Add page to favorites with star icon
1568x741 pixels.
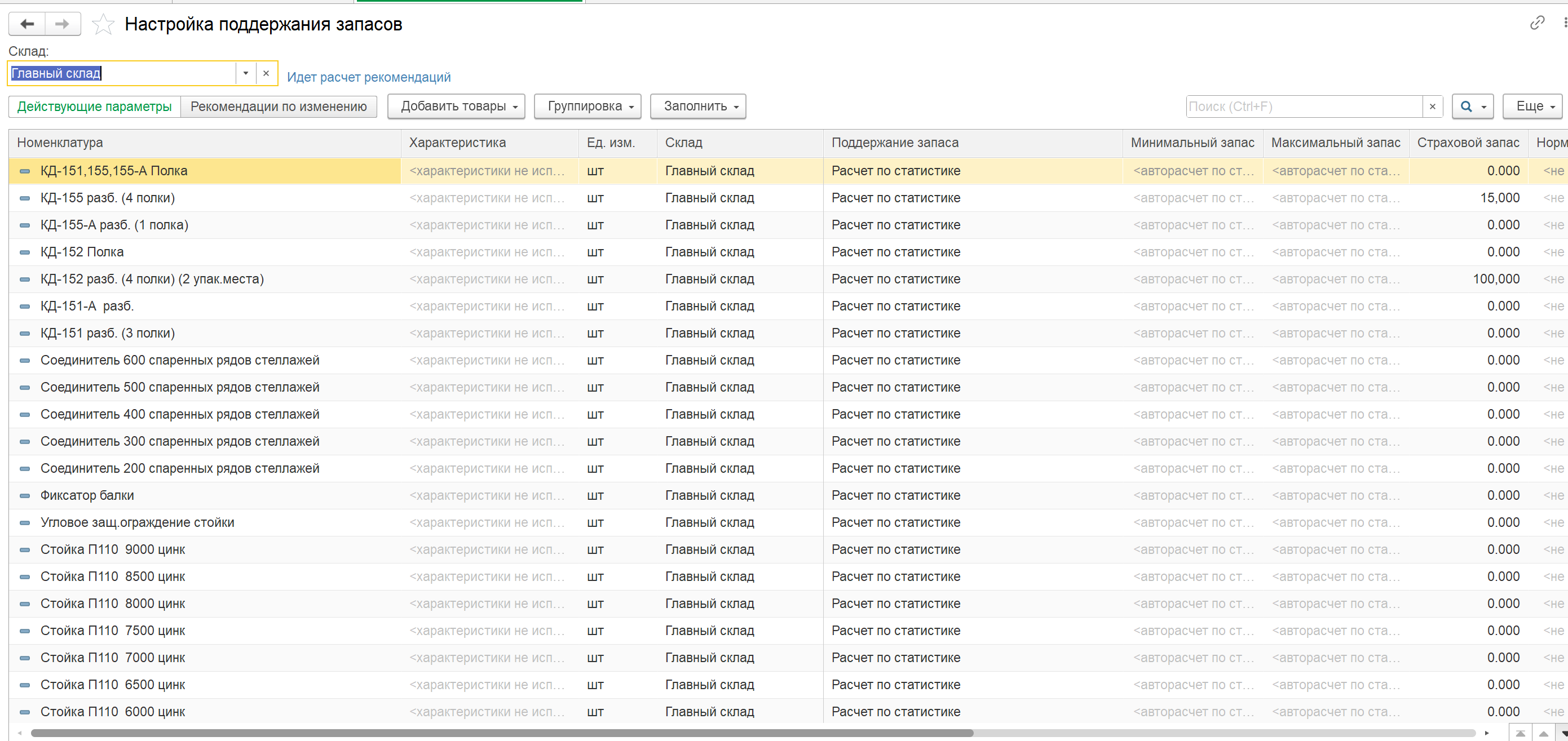point(103,24)
